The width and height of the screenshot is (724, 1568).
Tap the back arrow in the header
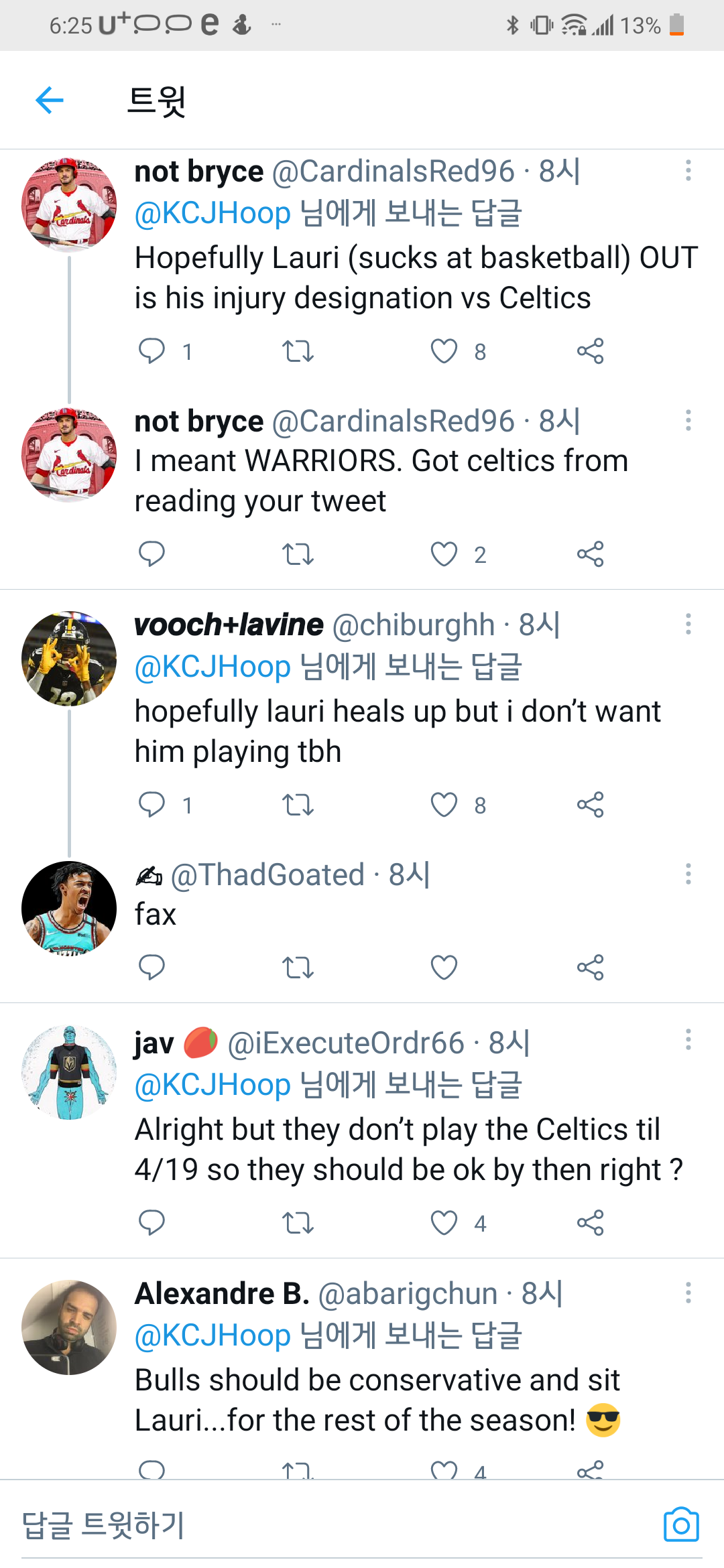point(50,101)
